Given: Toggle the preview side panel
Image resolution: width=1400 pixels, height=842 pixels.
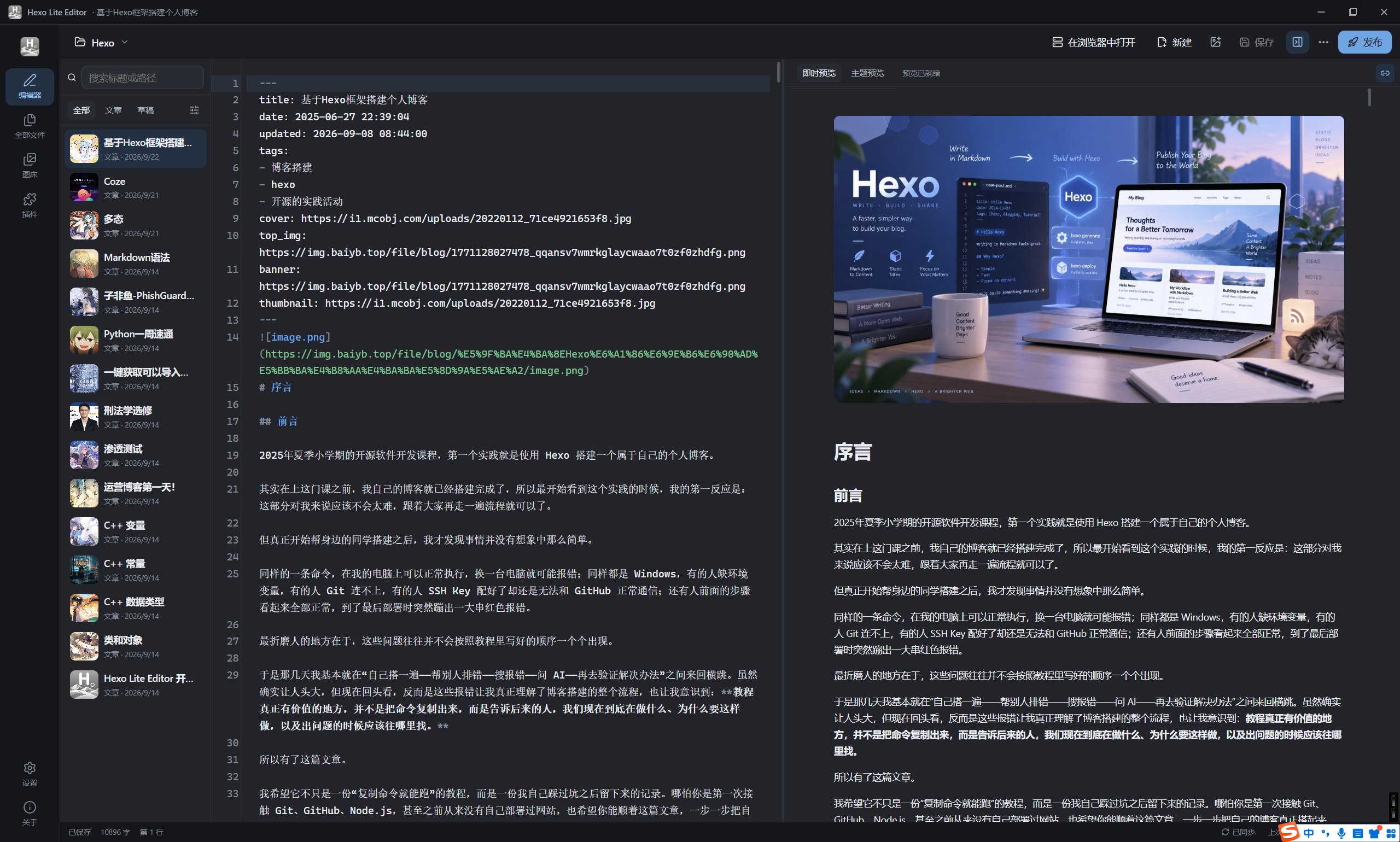Looking at the screenshot, I should pos(1297,42).
